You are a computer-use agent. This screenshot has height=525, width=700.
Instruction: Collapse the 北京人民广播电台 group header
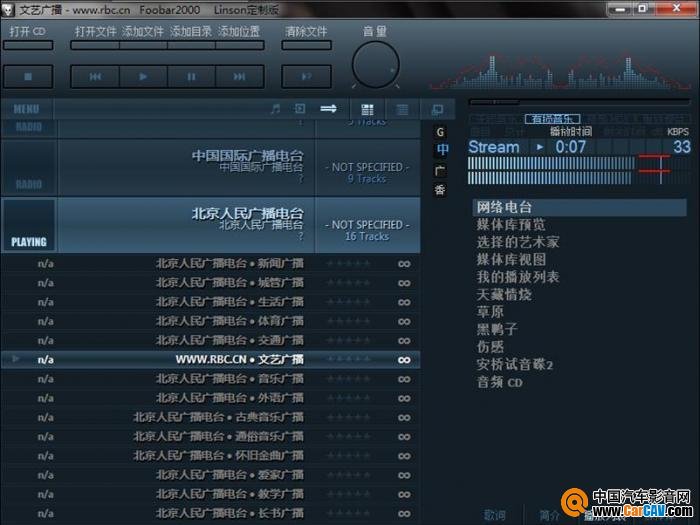pos(210,225)
